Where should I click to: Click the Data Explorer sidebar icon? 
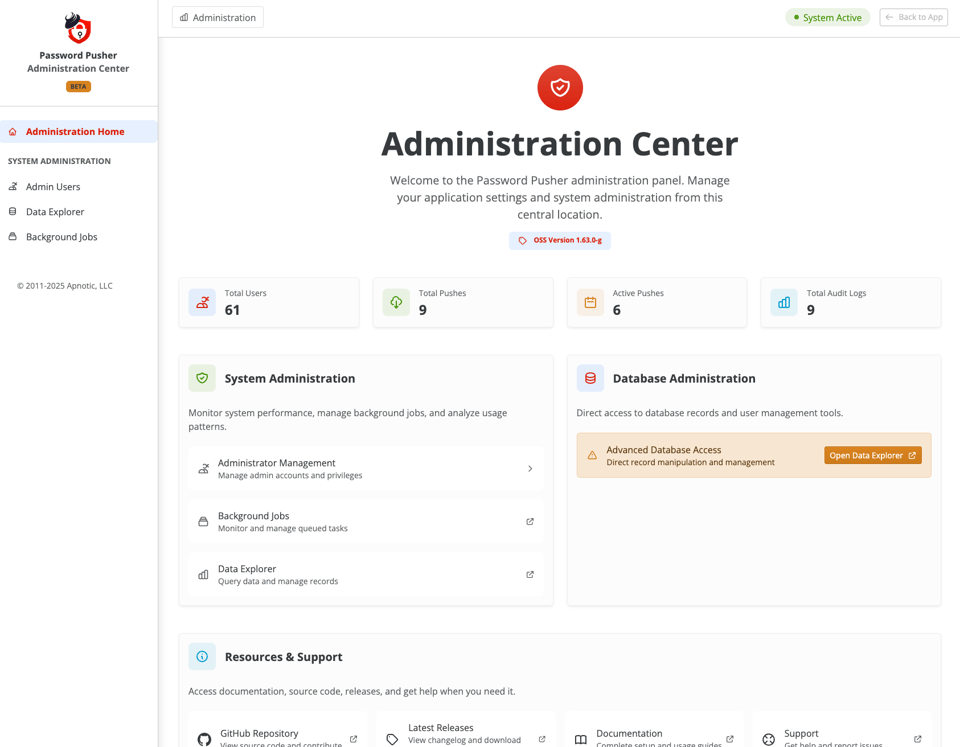pyautogui.click(x=14, y=211)
